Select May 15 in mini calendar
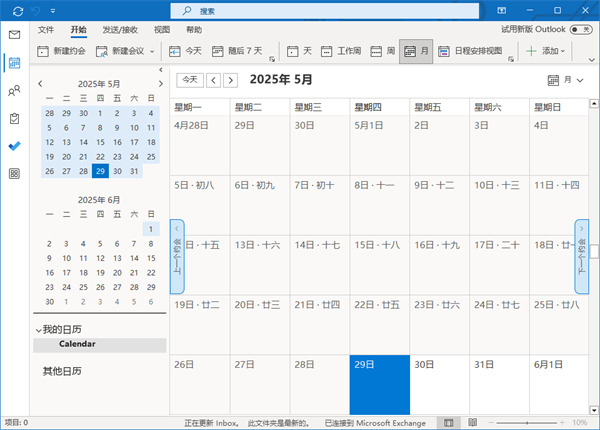The image size is (600, 430). point(100,142)
